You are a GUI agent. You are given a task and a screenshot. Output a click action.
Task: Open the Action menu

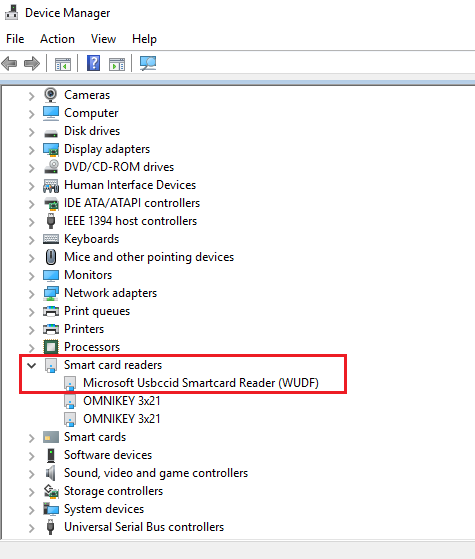(x=57, y=39)
